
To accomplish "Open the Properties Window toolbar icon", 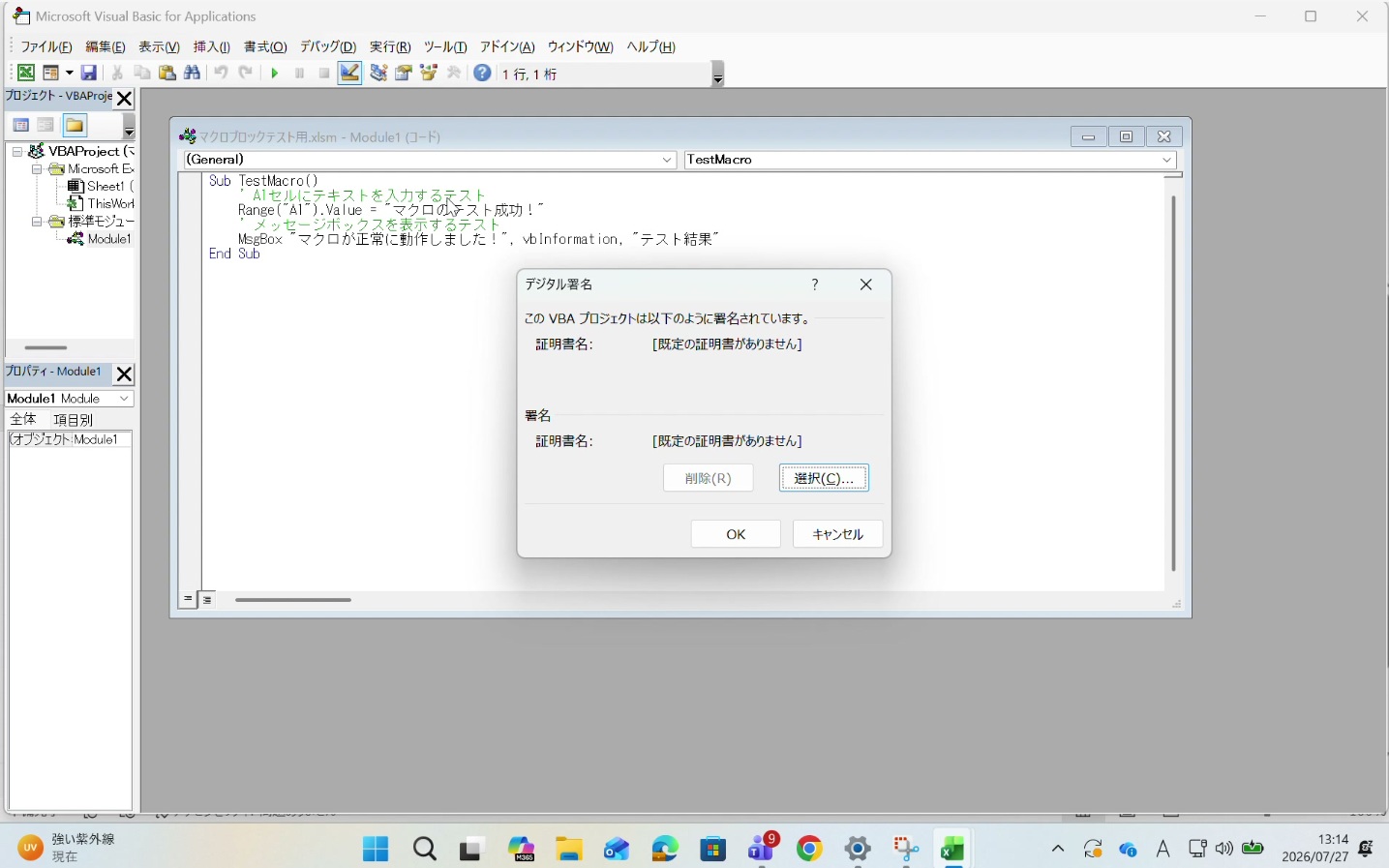I will click(404, 73).
